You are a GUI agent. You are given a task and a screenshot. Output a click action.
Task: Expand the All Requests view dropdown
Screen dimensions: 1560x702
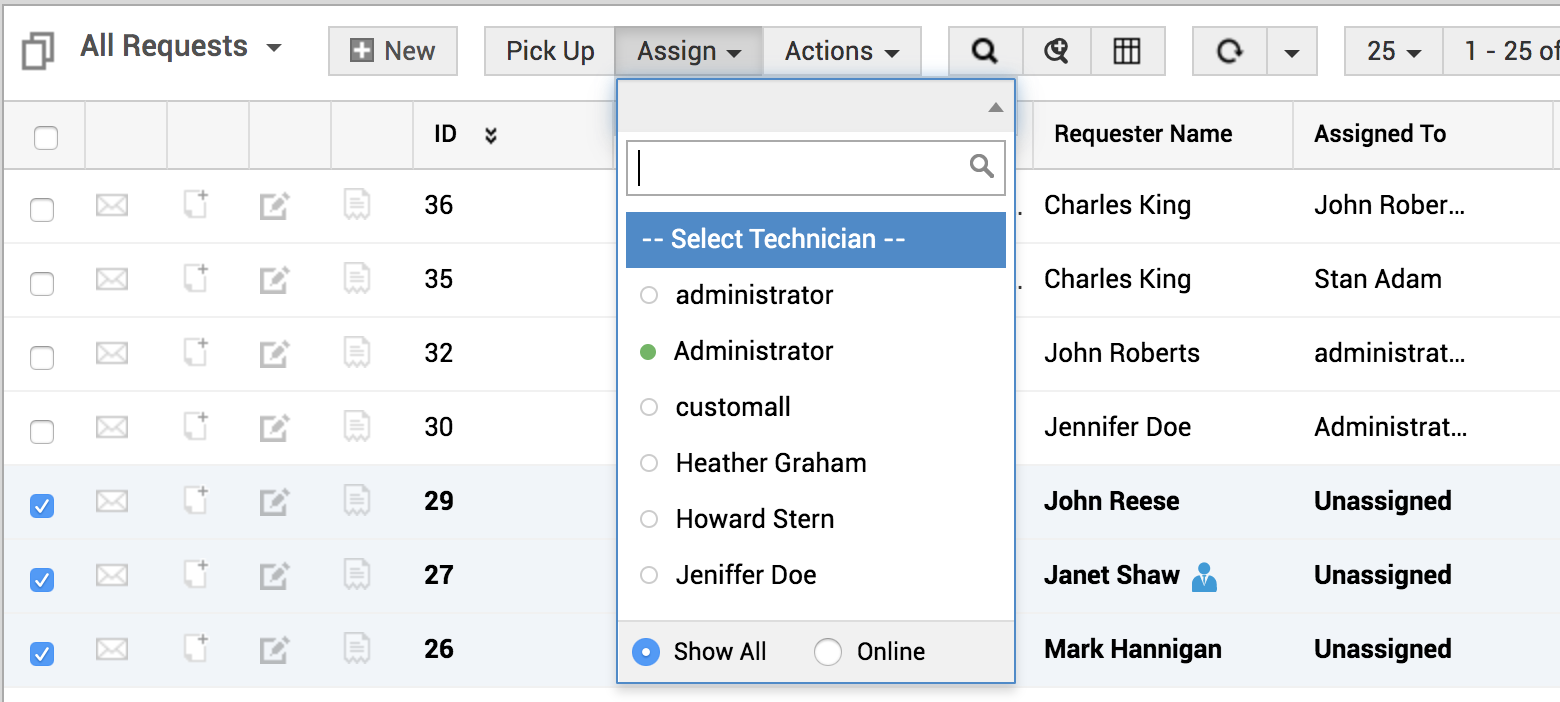pos(273,48)
